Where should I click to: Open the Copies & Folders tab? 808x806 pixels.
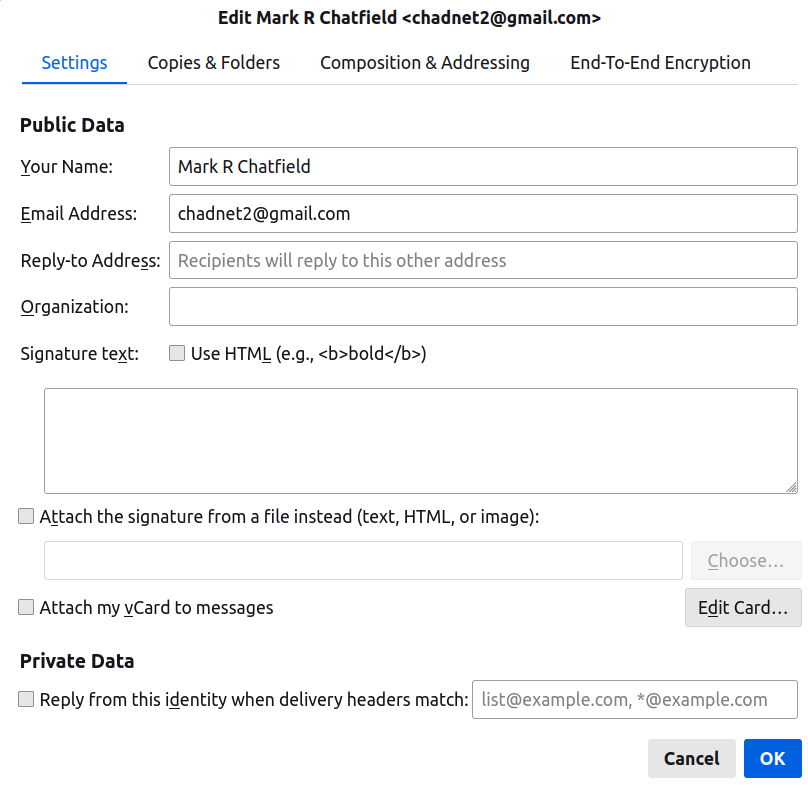click(214, 63)
